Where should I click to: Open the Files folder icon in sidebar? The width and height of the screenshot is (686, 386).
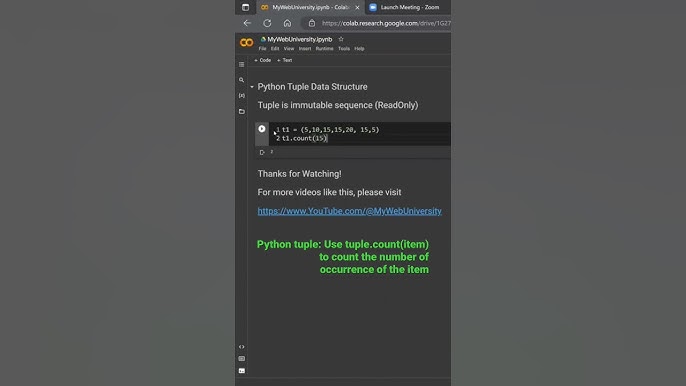[x=242, y=112]
